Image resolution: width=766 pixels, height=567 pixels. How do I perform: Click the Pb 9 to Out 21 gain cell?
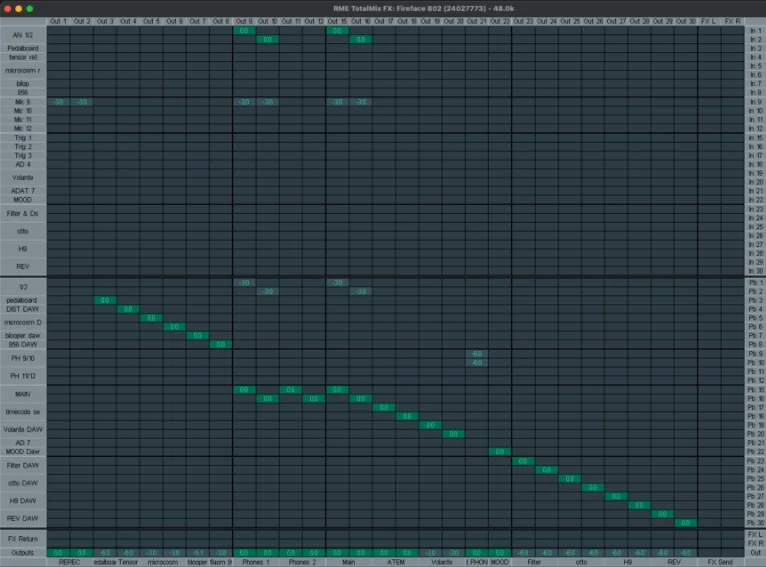point(476,354)
